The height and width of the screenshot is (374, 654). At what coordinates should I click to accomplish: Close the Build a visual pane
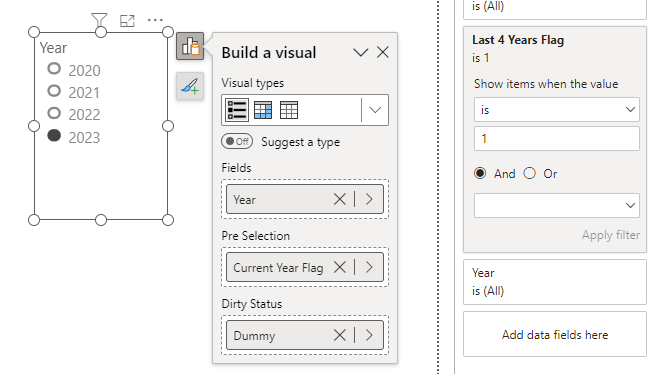point(382,53)
